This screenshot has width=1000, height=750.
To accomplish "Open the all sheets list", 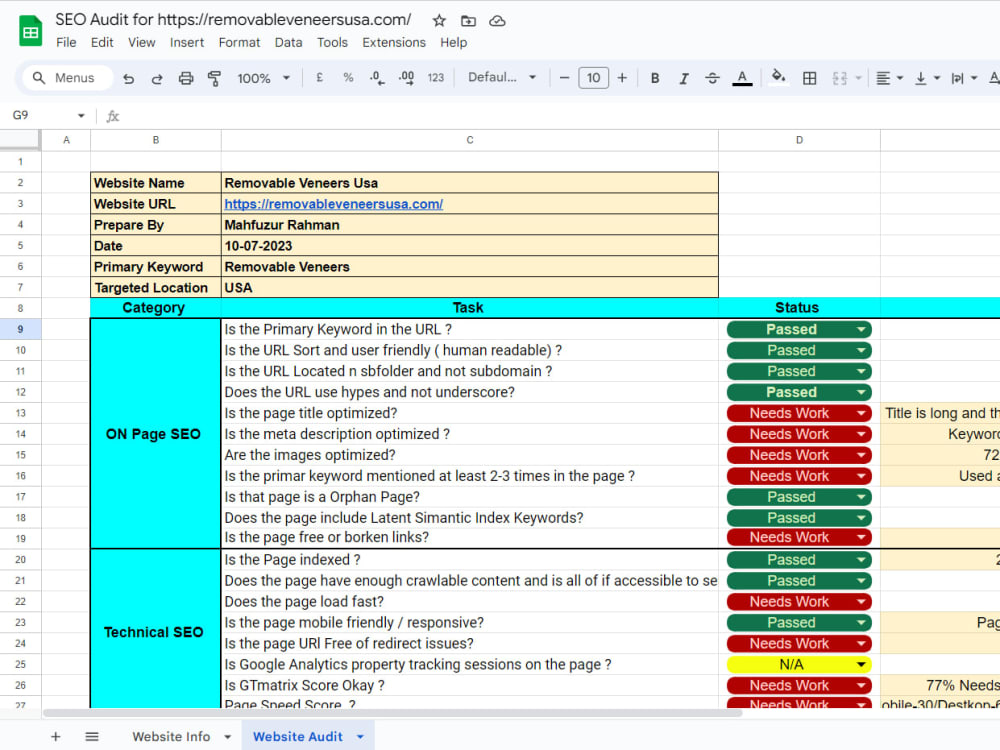I will (x=92, y=737).
